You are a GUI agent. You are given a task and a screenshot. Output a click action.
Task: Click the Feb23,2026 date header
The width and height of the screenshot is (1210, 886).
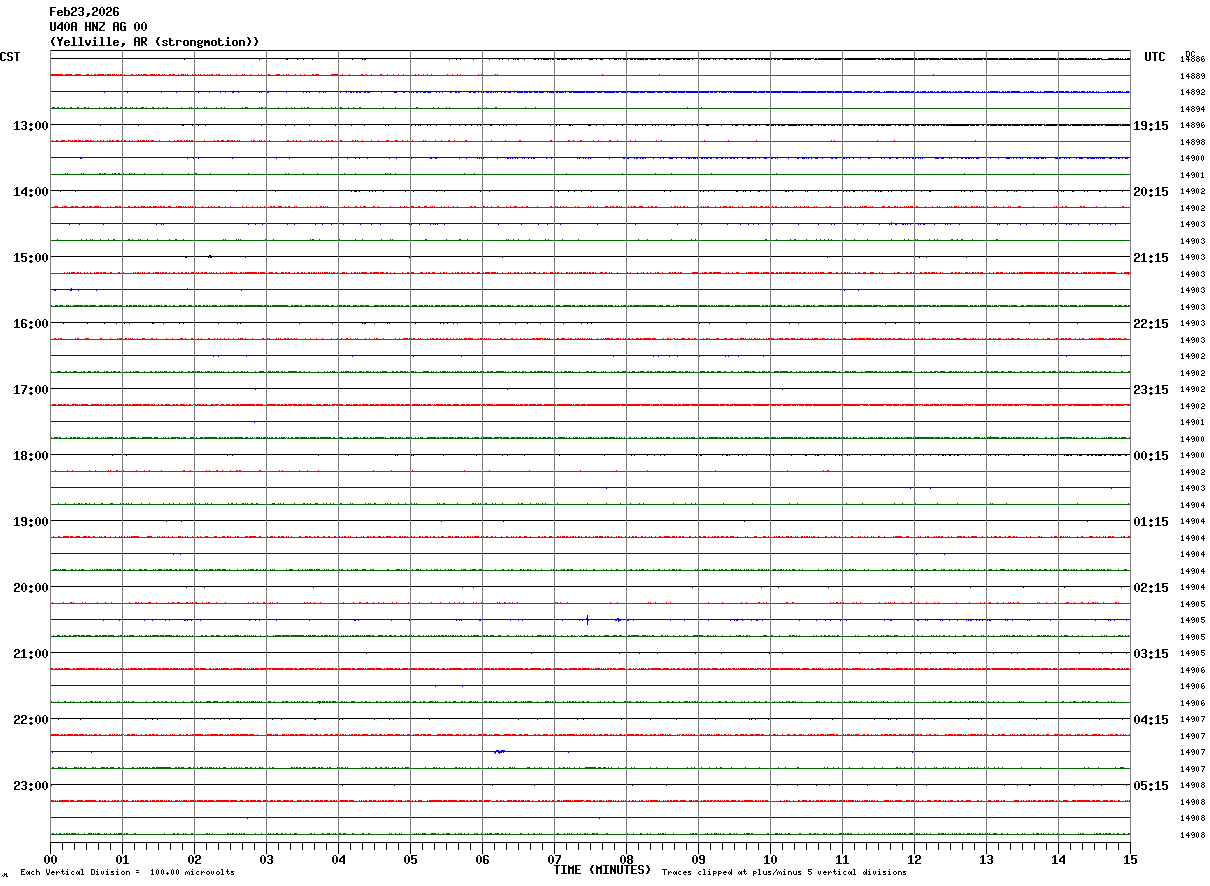[84, 12]
